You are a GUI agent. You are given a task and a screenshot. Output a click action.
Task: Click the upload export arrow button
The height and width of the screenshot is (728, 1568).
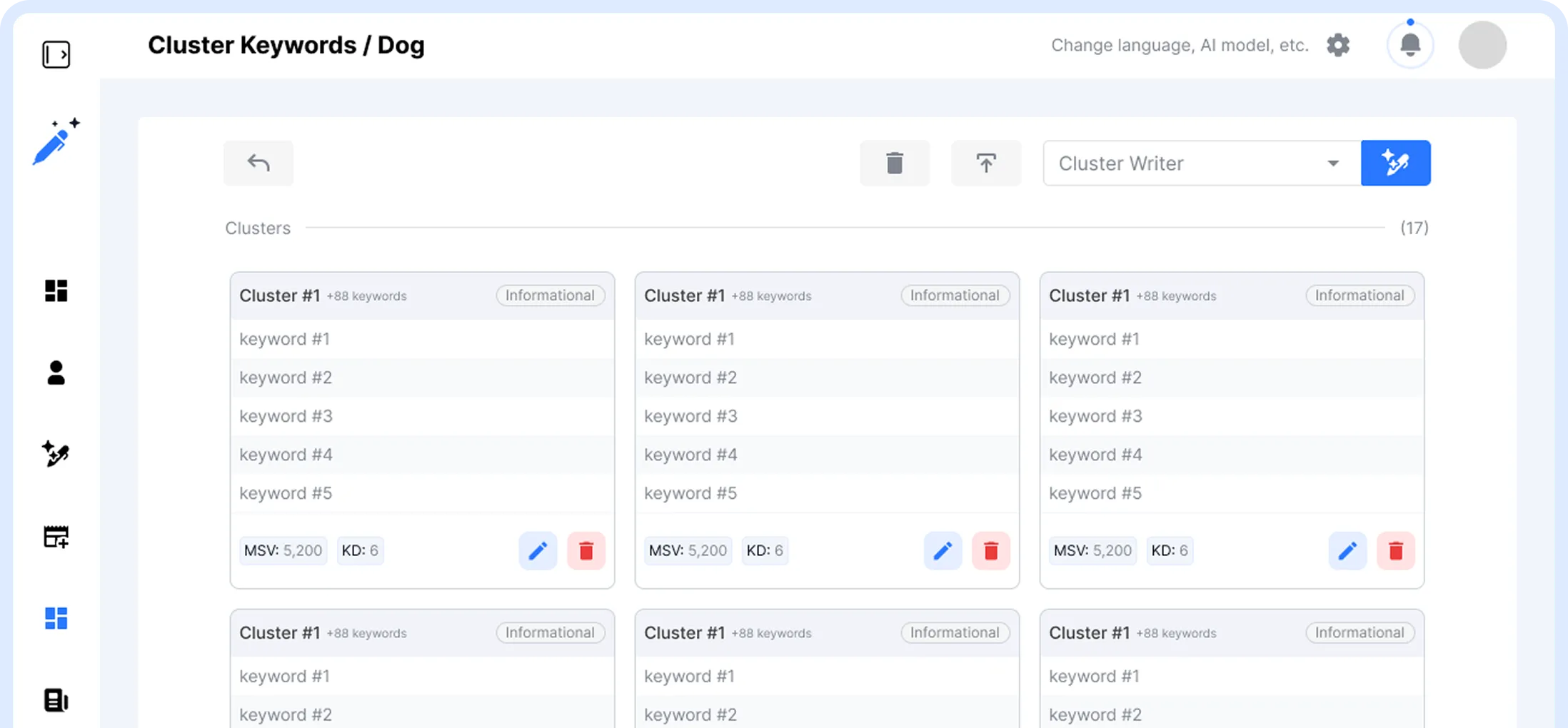[x=986, y=163]
